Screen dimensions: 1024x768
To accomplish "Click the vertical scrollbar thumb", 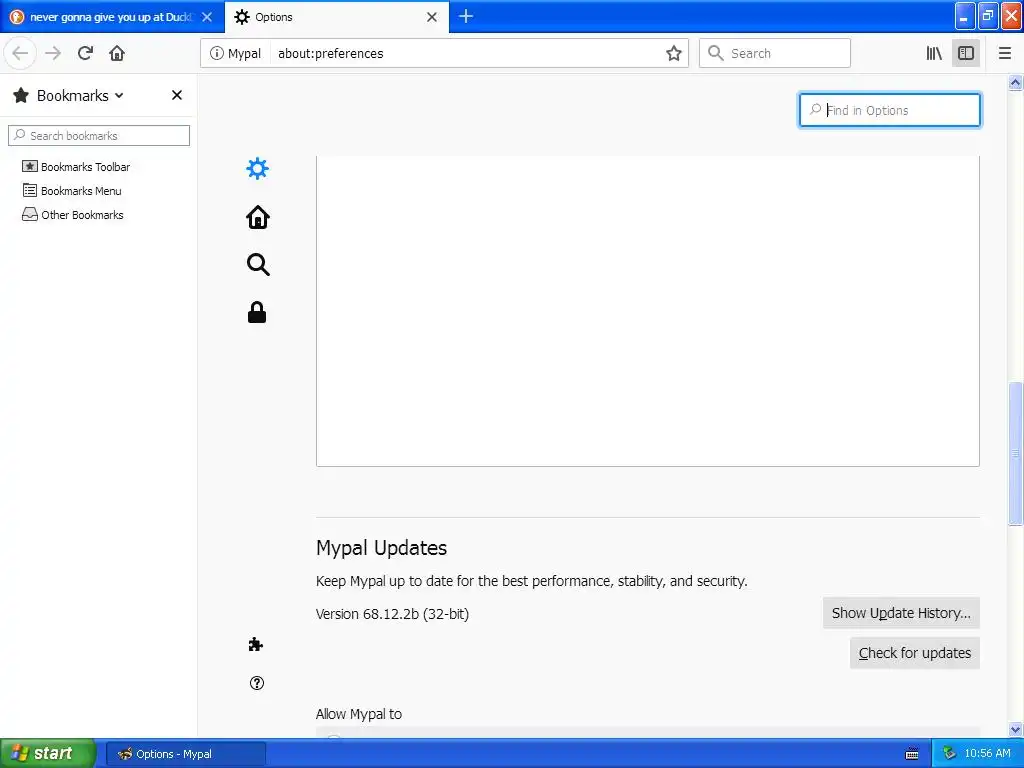I will coord(1015,453).
